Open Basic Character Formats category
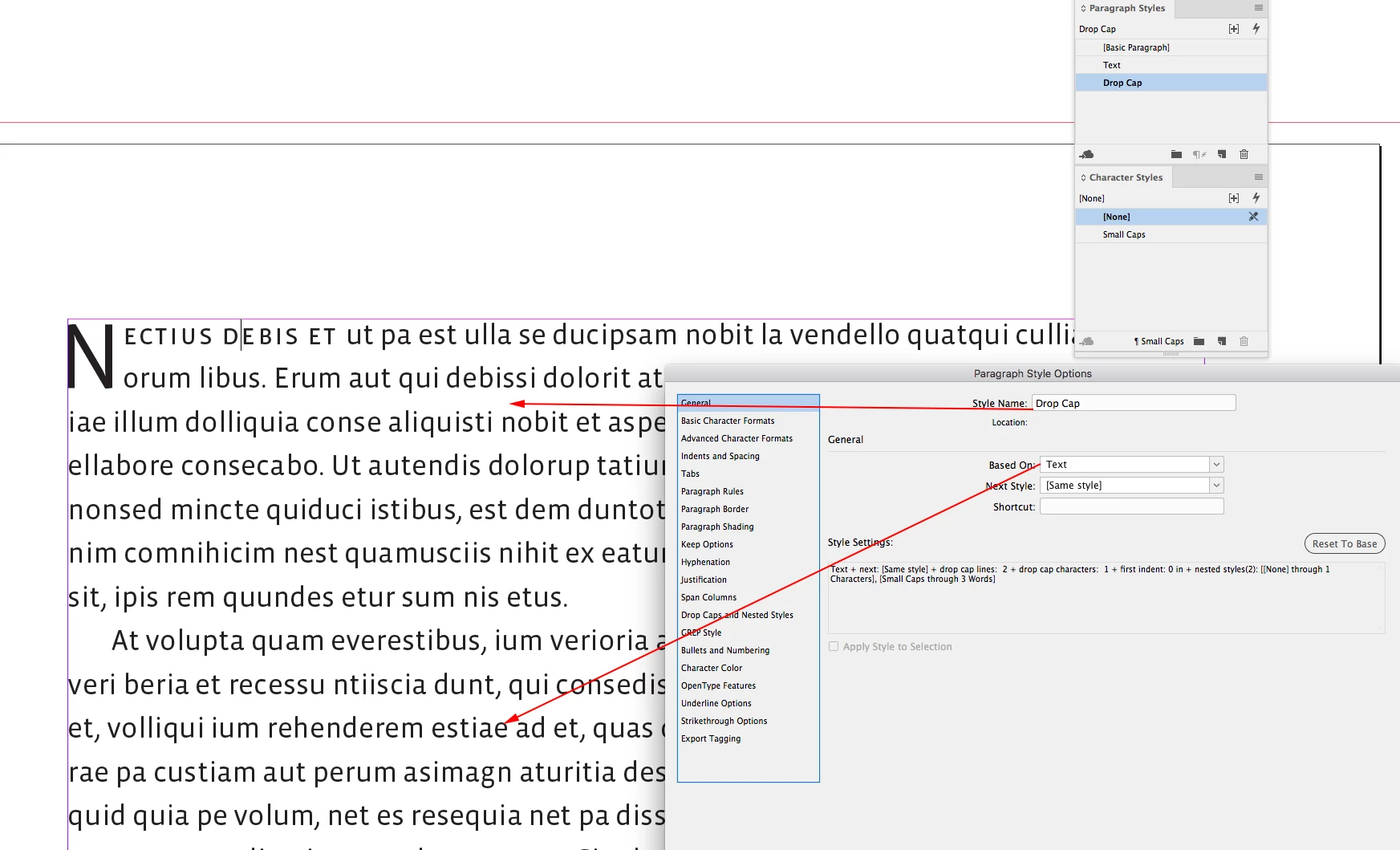Screen dimensions: 1400x850 coord(749,421)
